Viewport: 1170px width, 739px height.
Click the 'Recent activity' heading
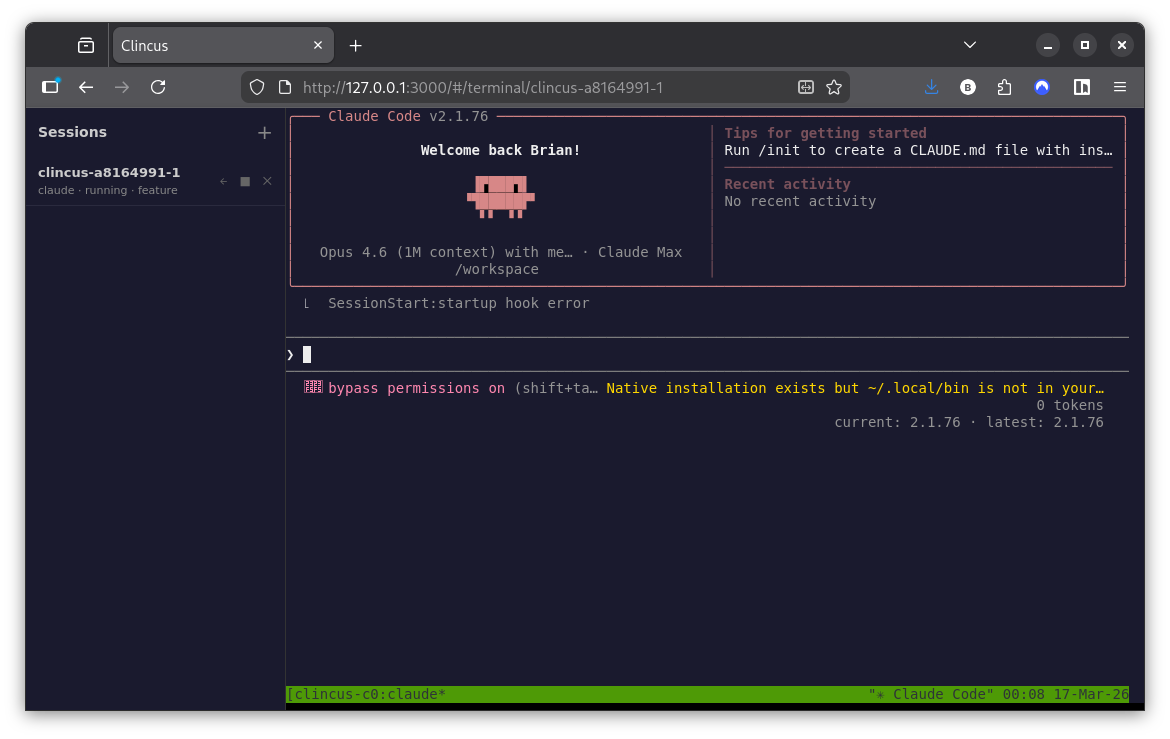click(x=787, y=184)
